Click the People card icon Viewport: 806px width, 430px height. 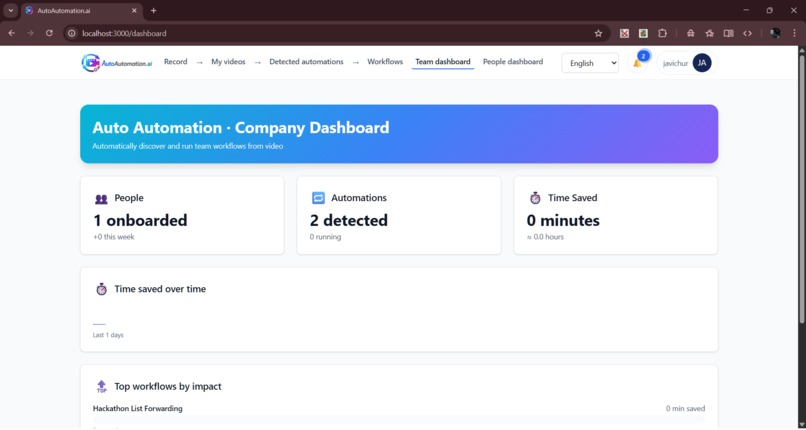tap(101, 199)
